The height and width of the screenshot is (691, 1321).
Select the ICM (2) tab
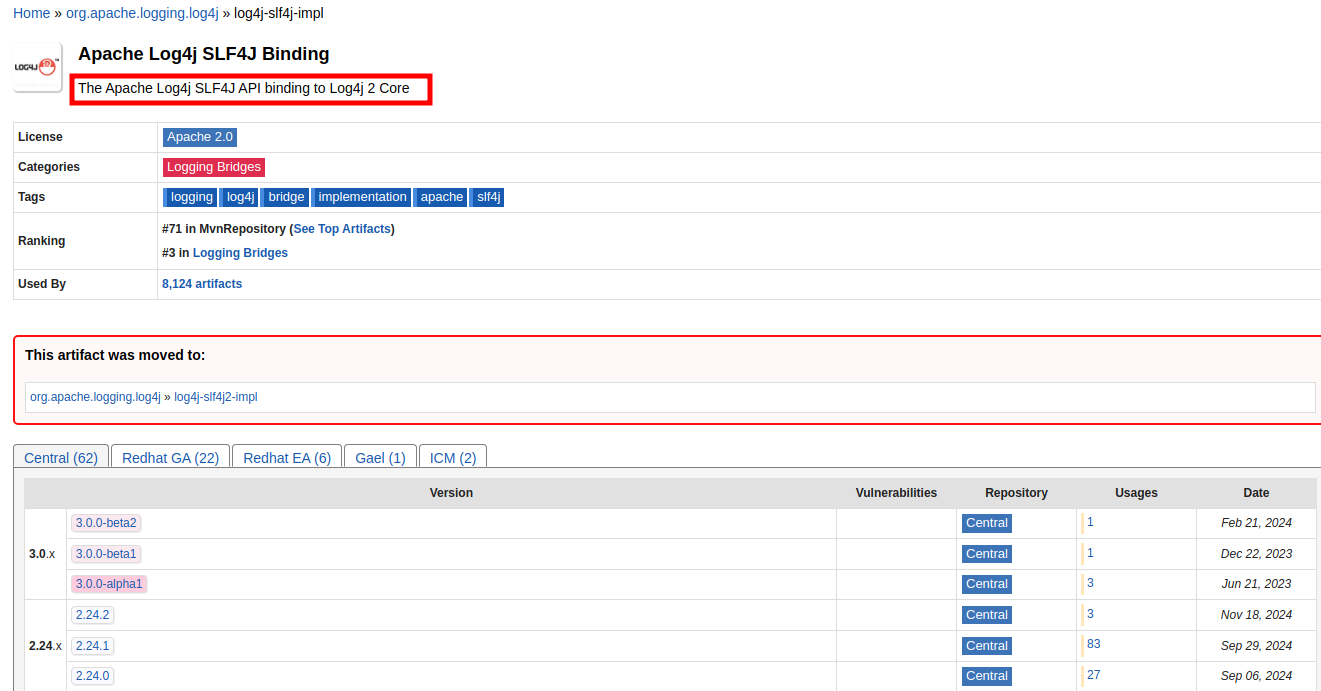pyautogui.click(x=452, y=458)
